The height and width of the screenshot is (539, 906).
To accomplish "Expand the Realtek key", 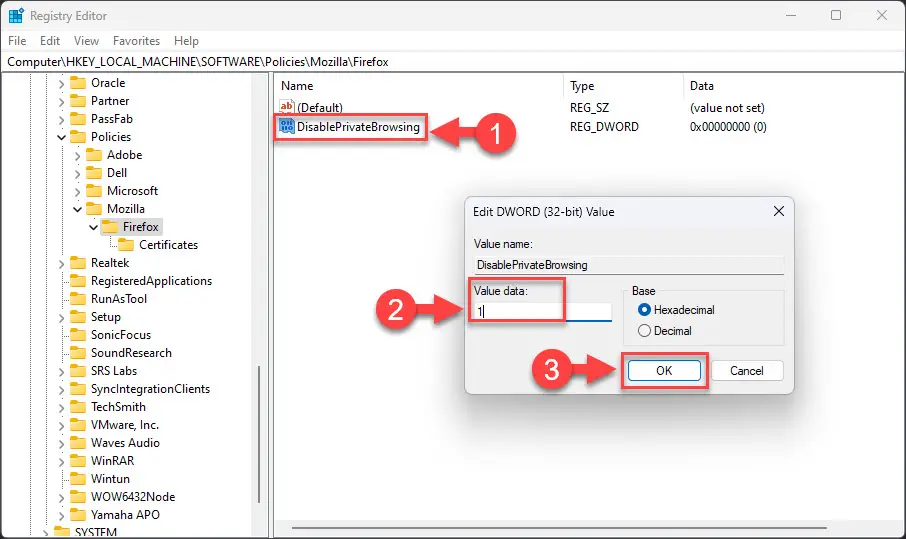I will [x=61, y=264].
